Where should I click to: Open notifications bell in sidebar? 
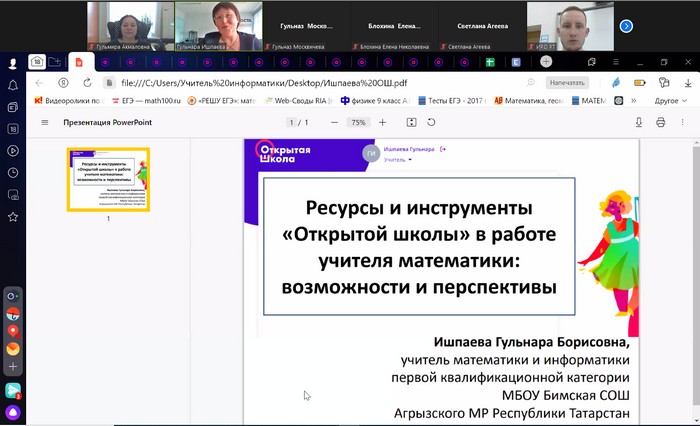pos(12,85)
